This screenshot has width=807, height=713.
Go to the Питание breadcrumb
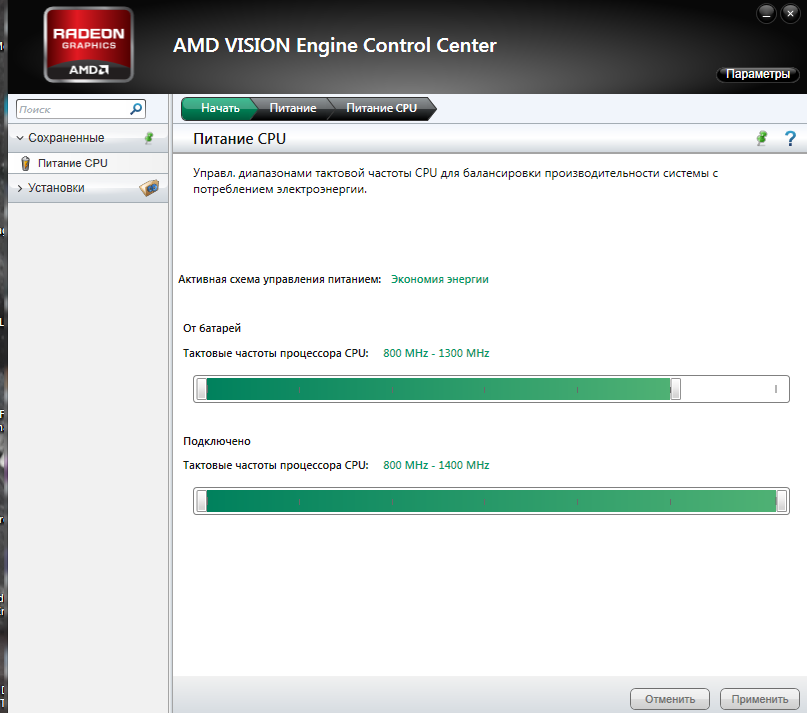(293, 108)
